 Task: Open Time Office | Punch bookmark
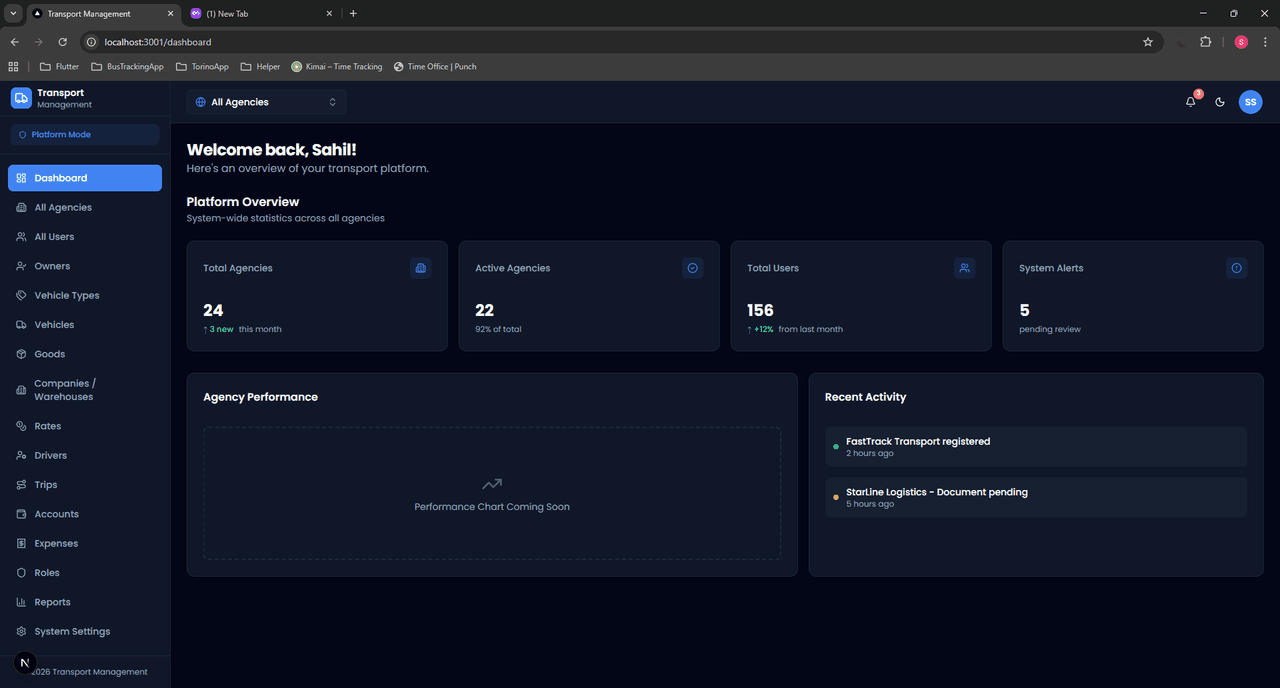coord(435,66)
